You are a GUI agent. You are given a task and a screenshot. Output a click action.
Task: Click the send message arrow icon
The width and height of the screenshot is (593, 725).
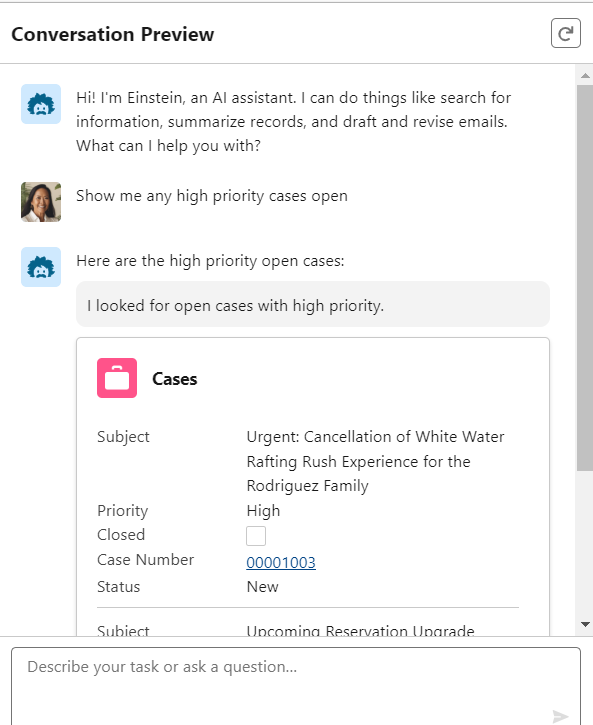point(560,716)
